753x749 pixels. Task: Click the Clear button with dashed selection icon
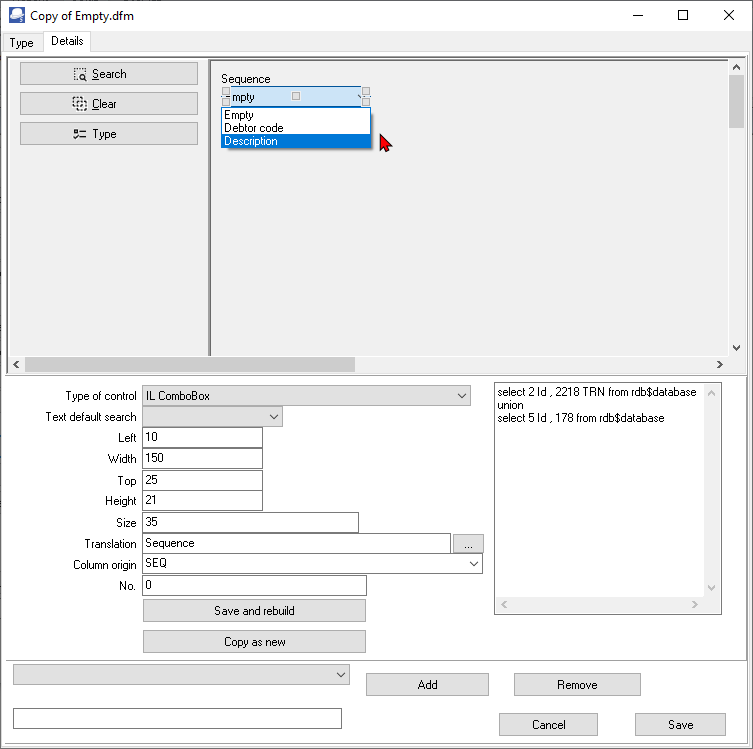[109, 104]
